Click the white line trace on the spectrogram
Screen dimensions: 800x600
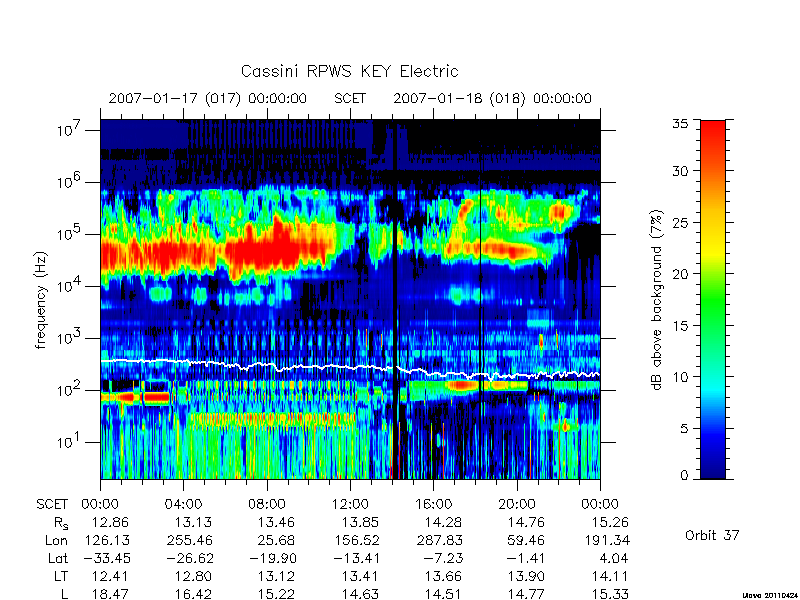tap(350, 367)
